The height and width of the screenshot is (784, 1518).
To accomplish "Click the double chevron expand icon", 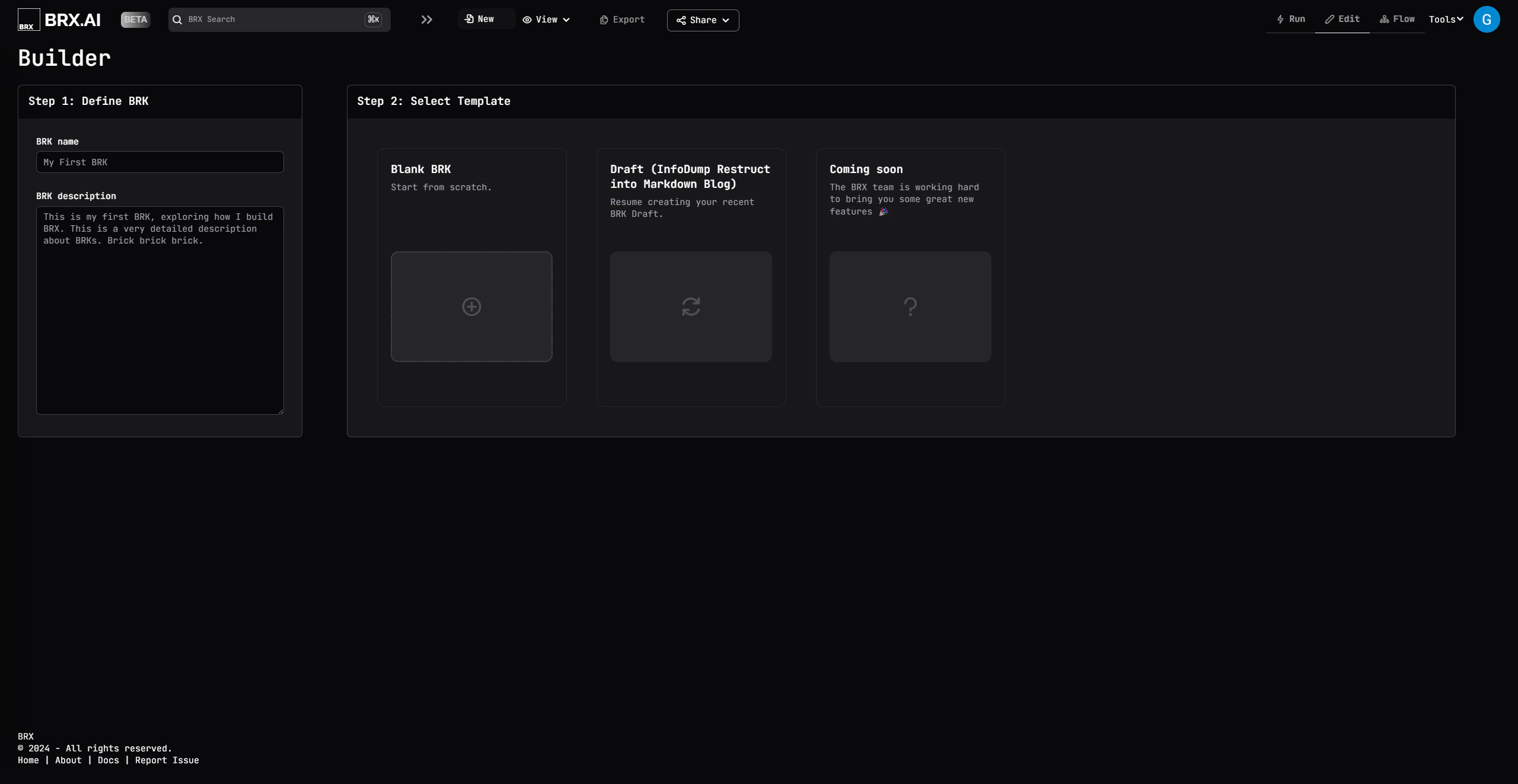I will point(426,20).
